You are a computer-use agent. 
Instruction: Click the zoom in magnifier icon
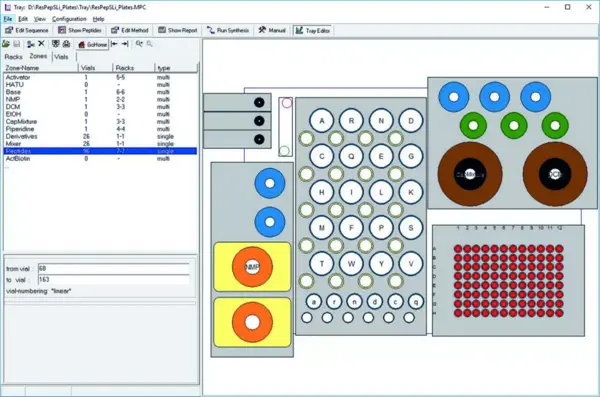(x=139, y=44)
